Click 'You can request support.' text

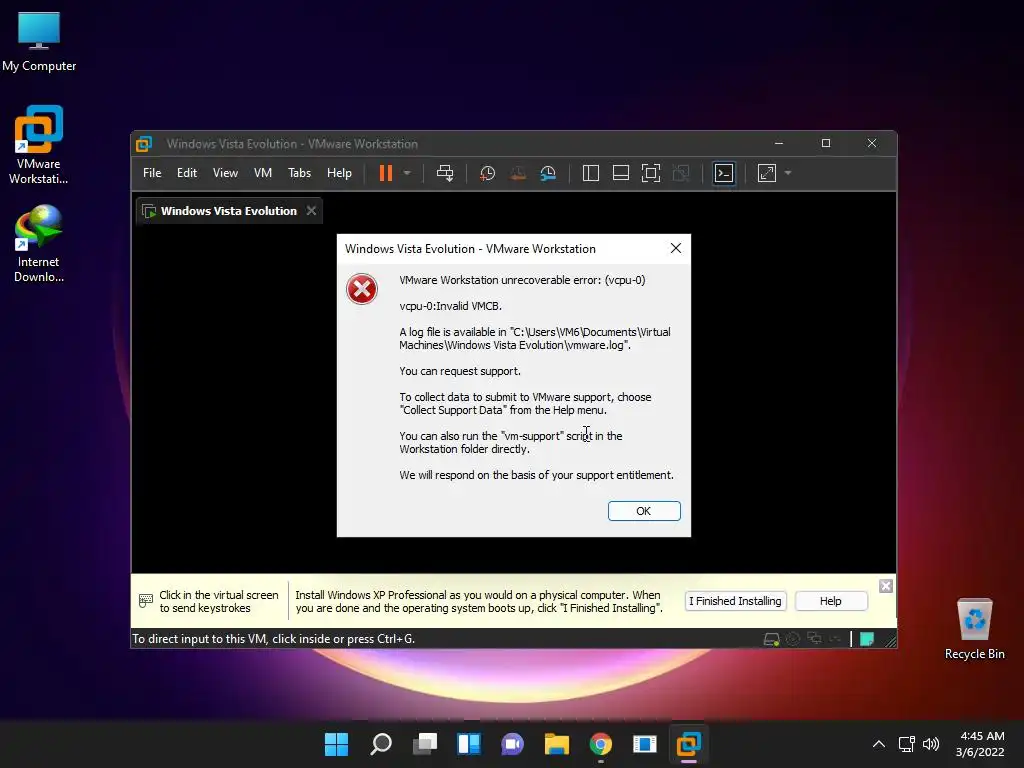point(460,371)
